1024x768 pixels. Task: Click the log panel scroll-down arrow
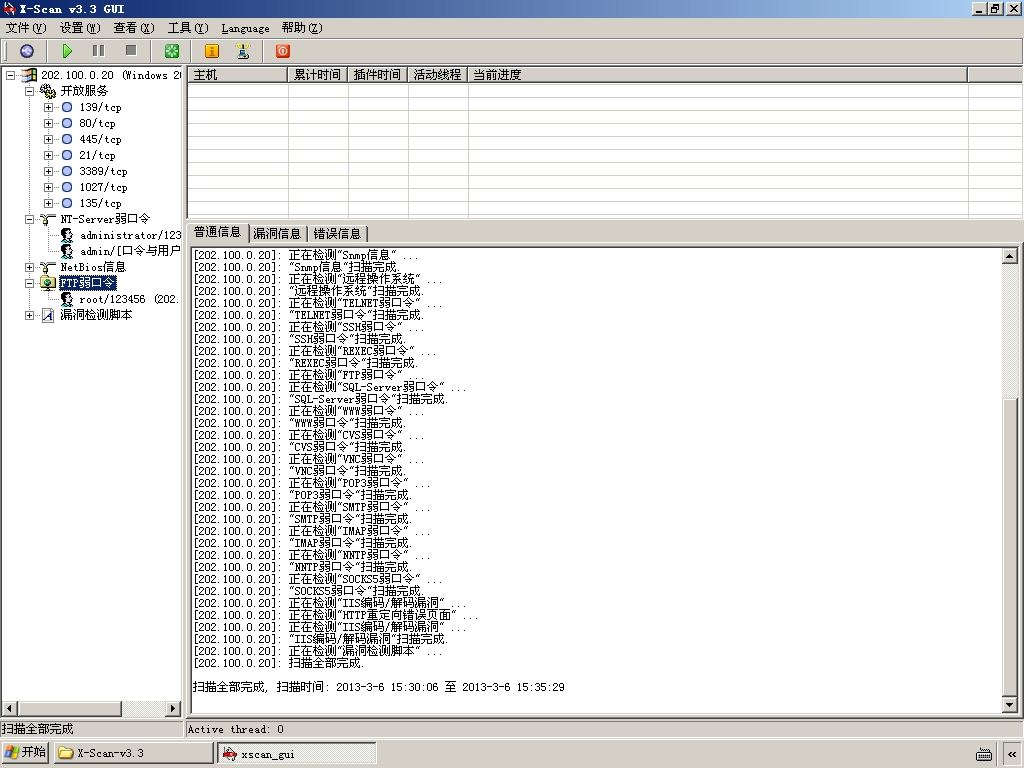coord(1010,705)
